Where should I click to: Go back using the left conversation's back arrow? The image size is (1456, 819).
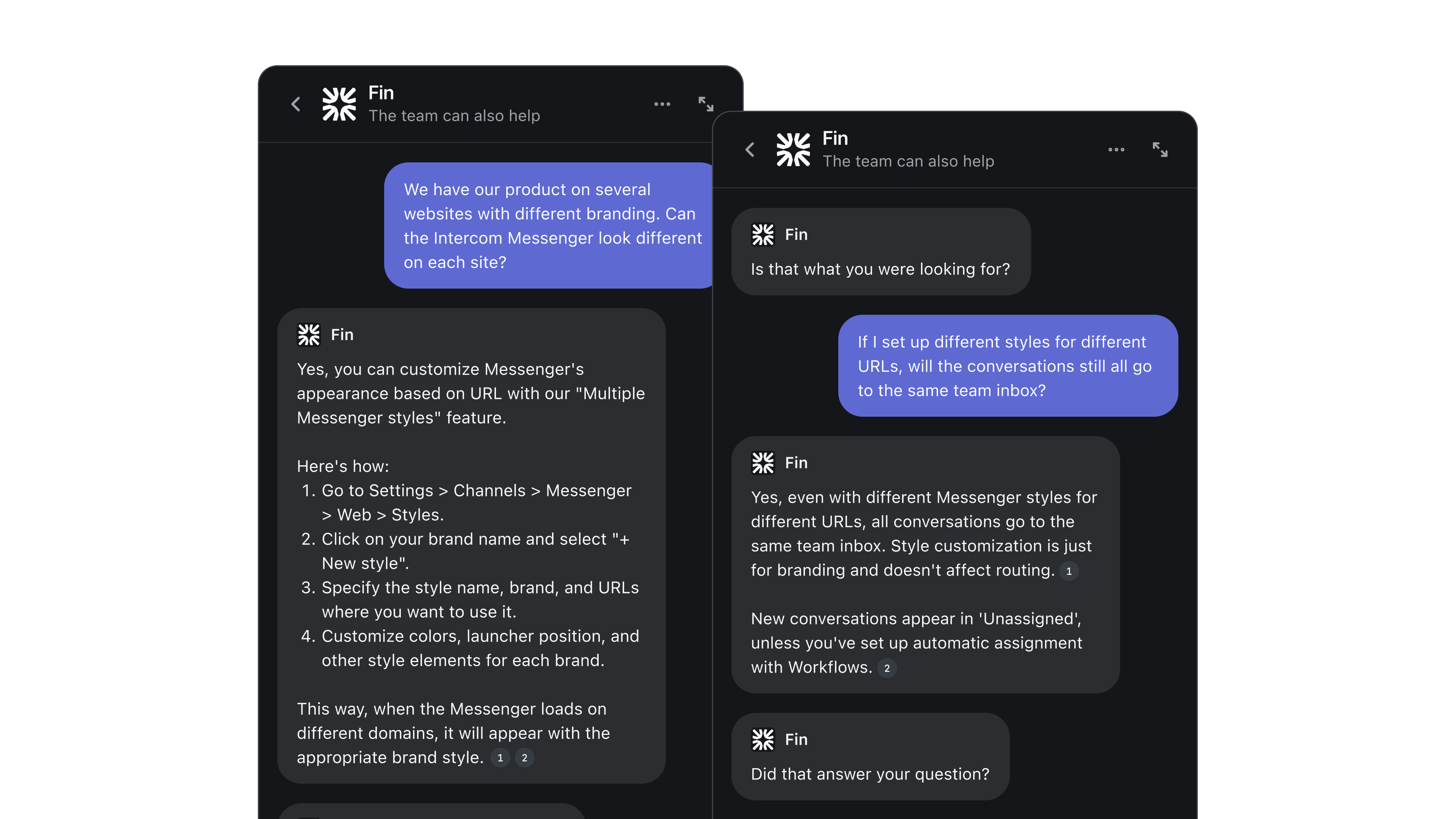pyautogui.click(x=296, y=104)
